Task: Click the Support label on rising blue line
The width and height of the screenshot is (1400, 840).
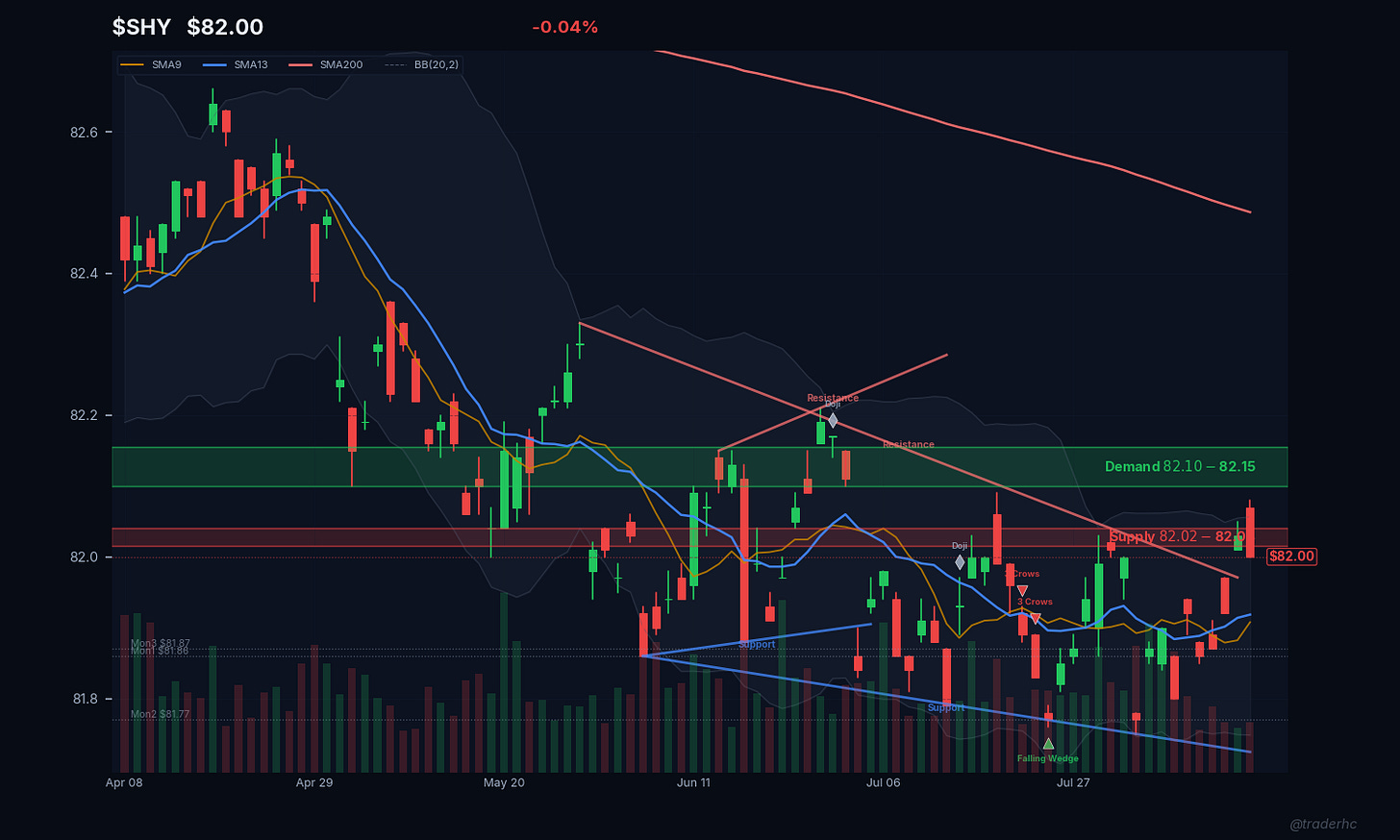Action: 757,644
